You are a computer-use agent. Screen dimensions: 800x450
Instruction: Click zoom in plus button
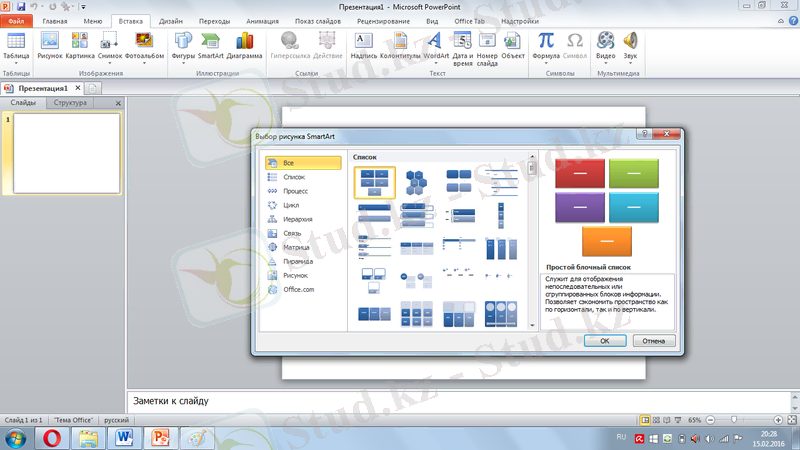pos(778,420)
